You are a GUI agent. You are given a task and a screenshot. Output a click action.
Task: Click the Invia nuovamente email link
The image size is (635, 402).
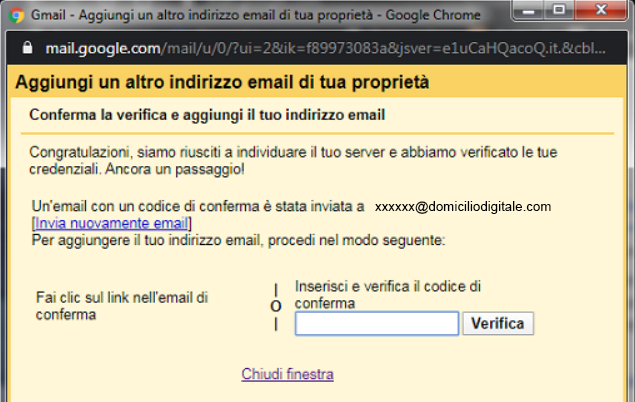coord(111,223)
